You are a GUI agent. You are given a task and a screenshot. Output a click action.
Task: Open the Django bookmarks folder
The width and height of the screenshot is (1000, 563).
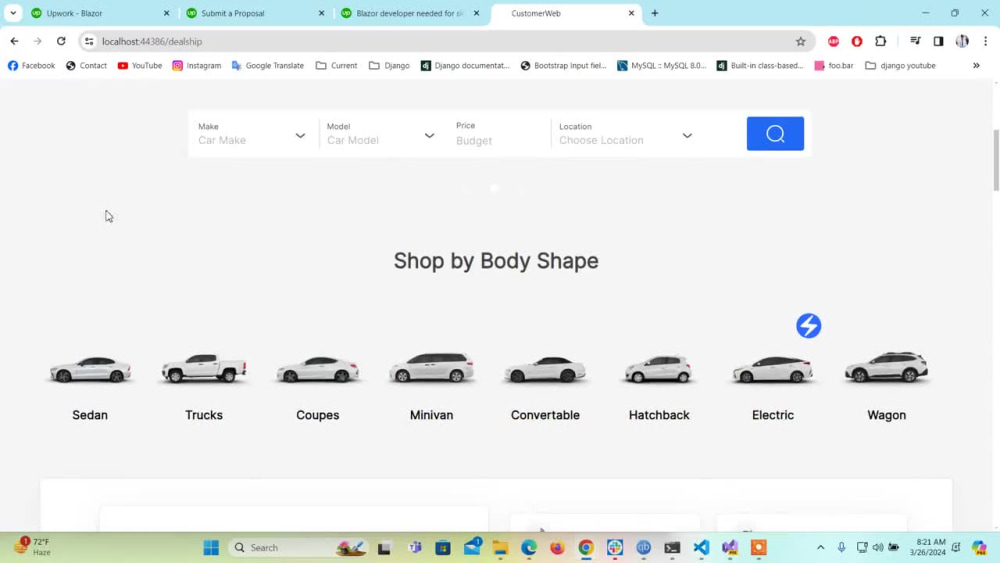coord(389,66)
